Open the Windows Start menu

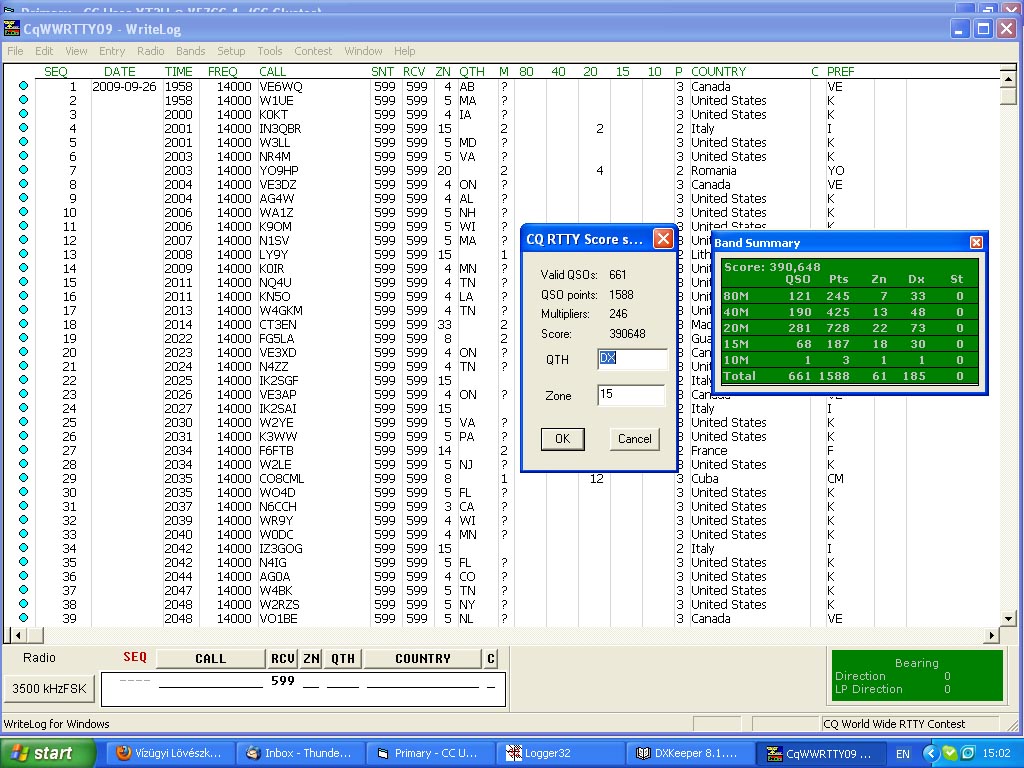point(48,753)
